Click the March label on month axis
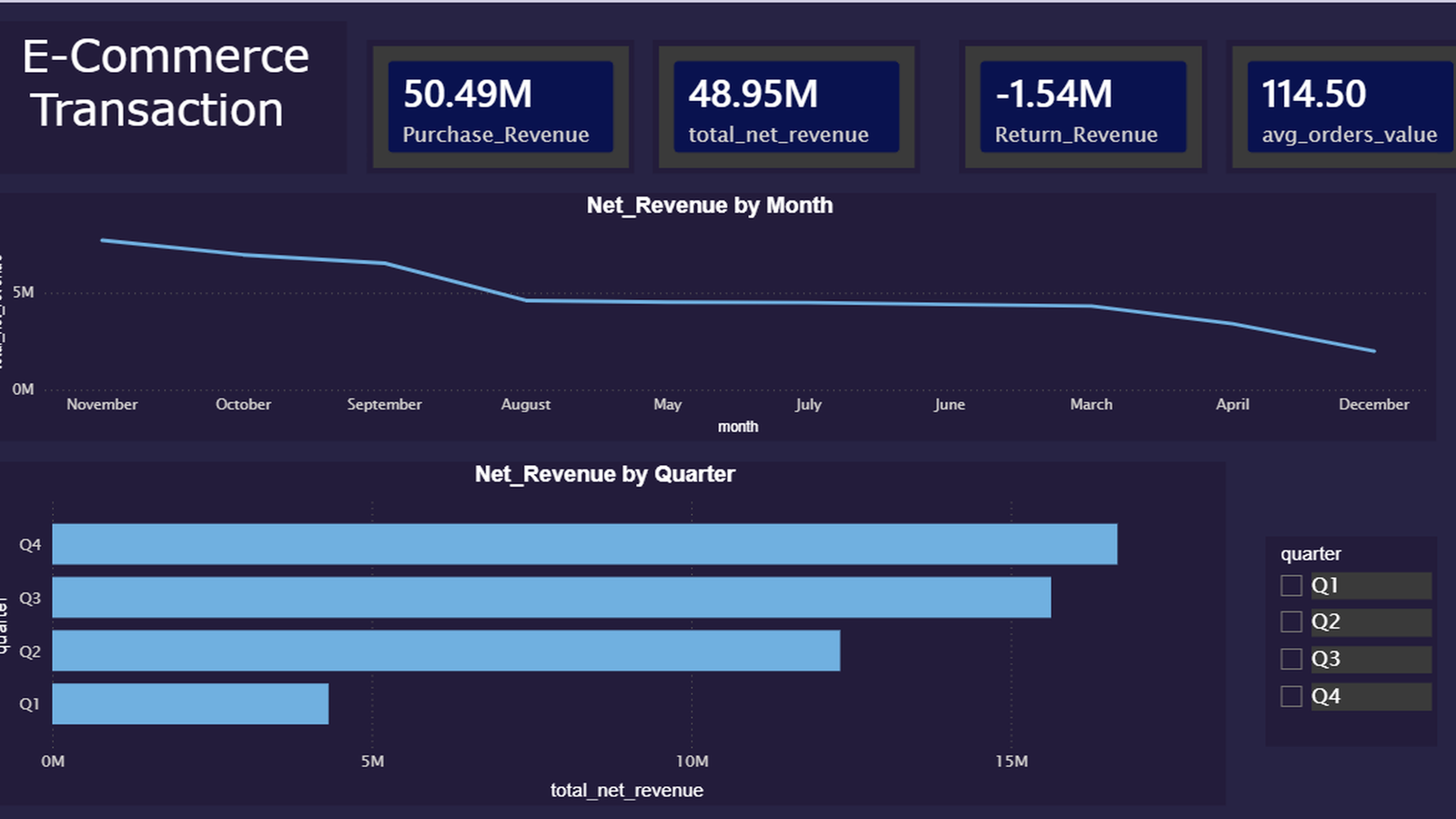The height and width of the screenshot is (819, 1456). [x=1091, y=404]
